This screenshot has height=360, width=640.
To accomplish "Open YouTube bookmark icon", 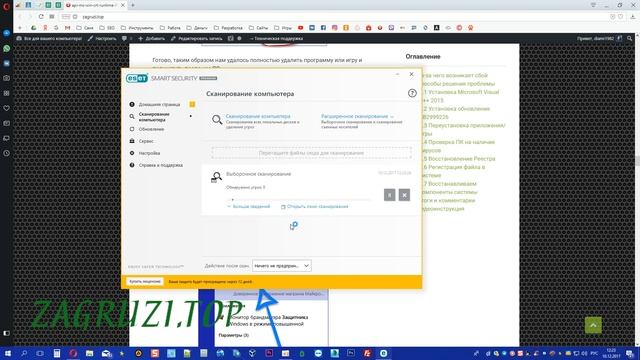I will click(x=300, y=28).
